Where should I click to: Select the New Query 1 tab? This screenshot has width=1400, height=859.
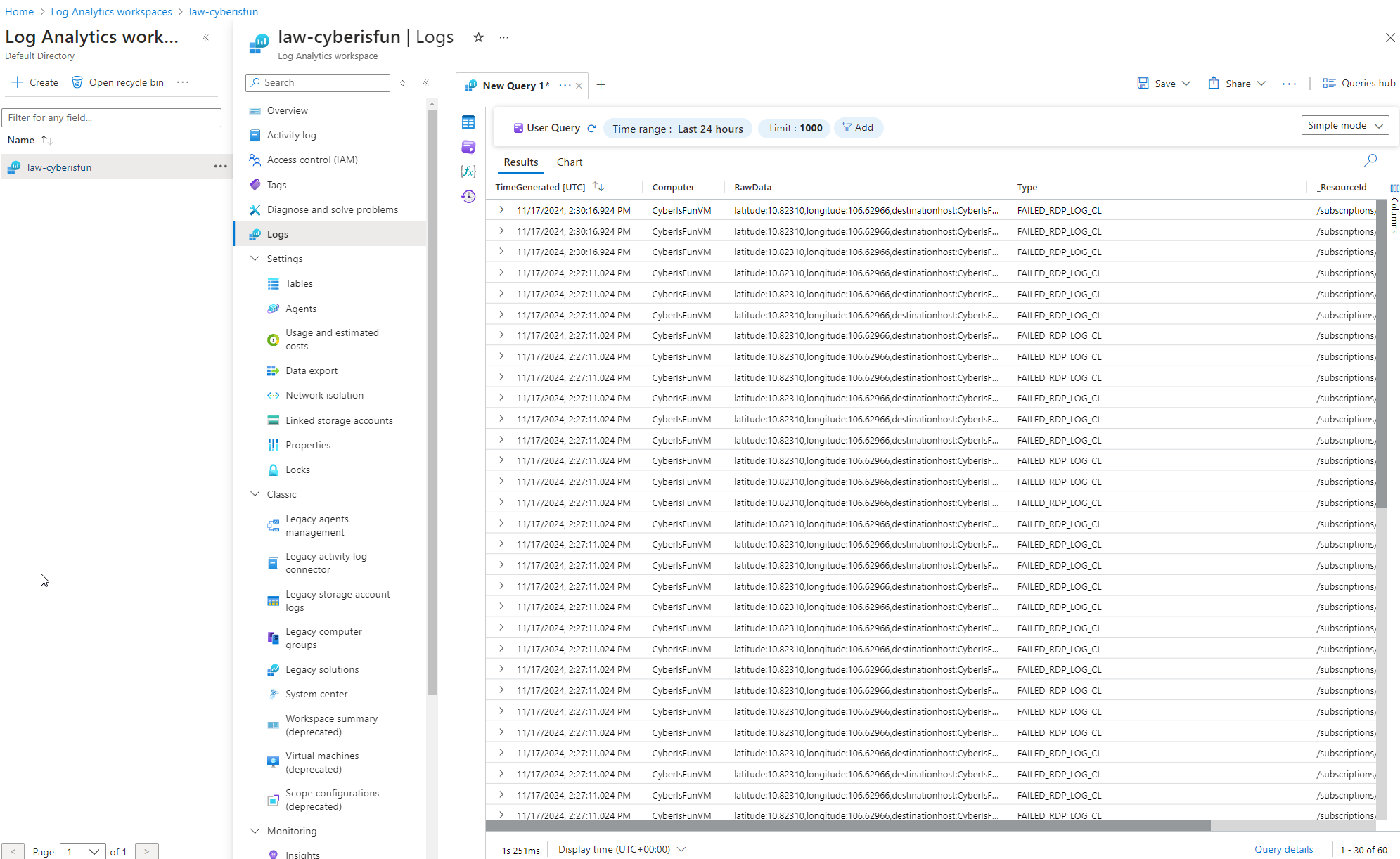(515, 86)
